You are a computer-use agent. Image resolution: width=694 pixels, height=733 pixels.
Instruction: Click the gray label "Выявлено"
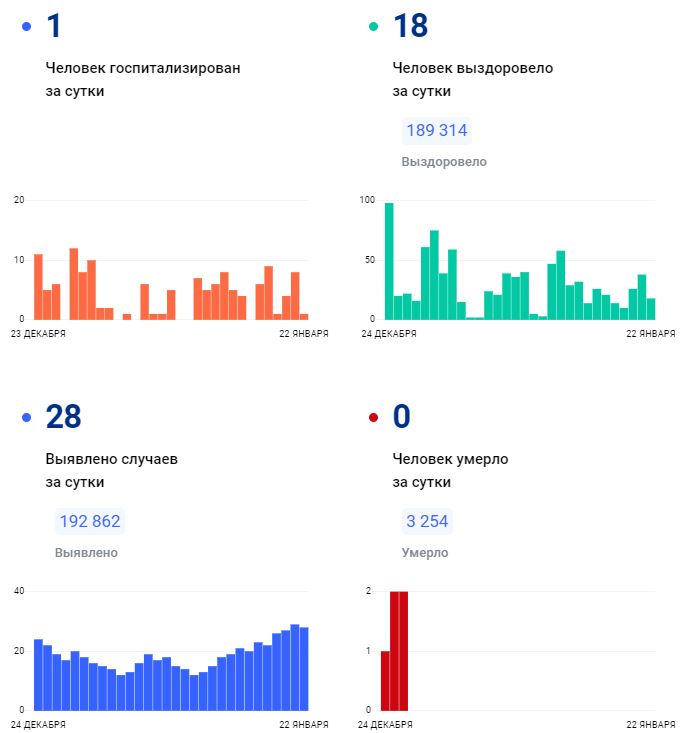pos(86,553)
